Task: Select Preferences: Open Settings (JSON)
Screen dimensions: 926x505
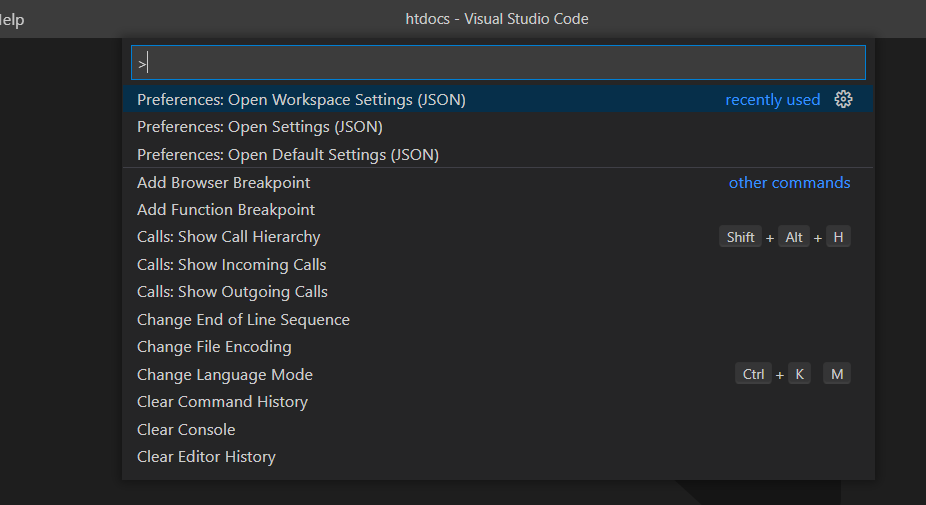Action: [498, 127]
